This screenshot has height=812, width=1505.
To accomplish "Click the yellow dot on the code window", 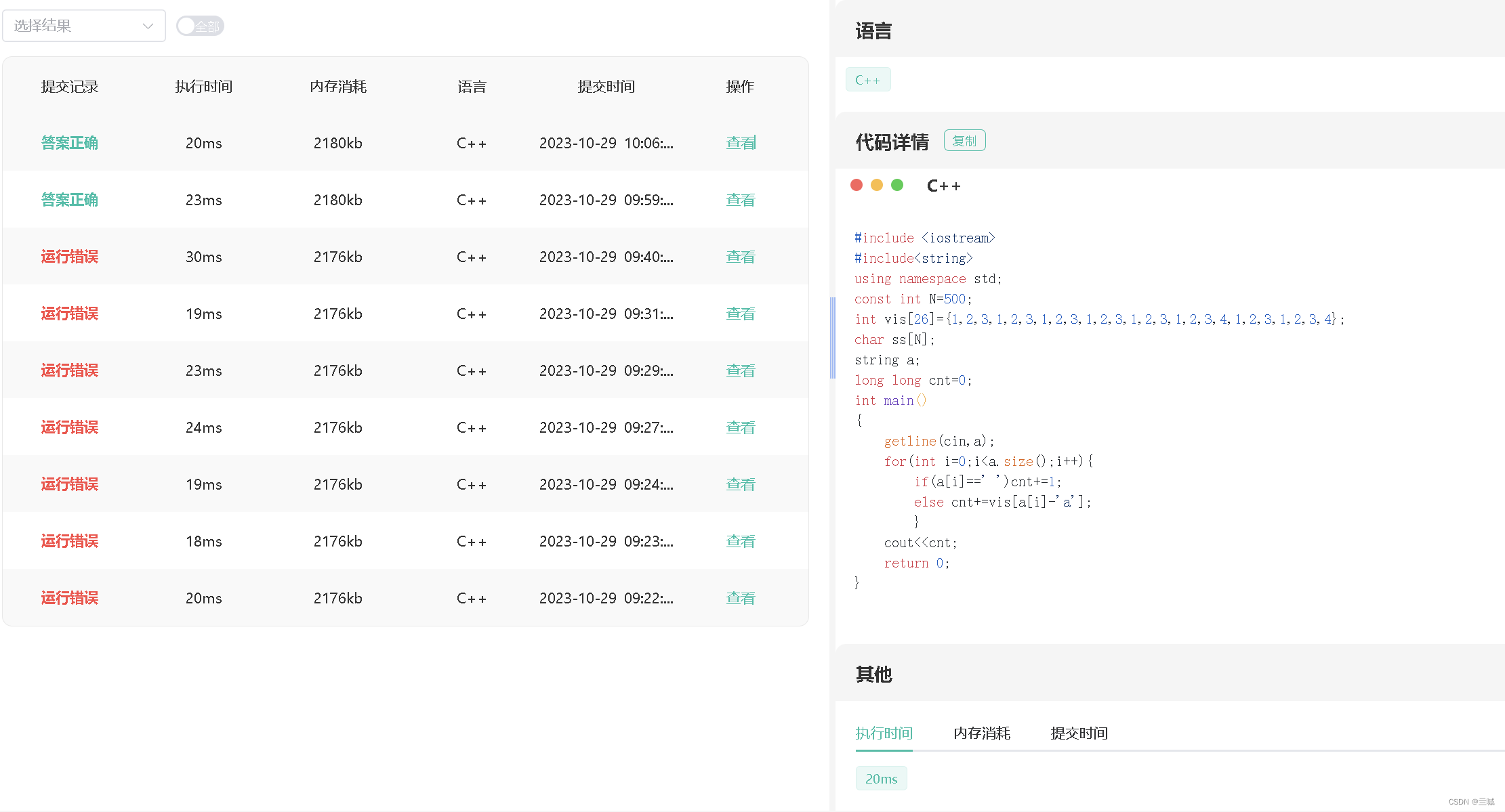I will pyautogui.click(x=877, y=185).
